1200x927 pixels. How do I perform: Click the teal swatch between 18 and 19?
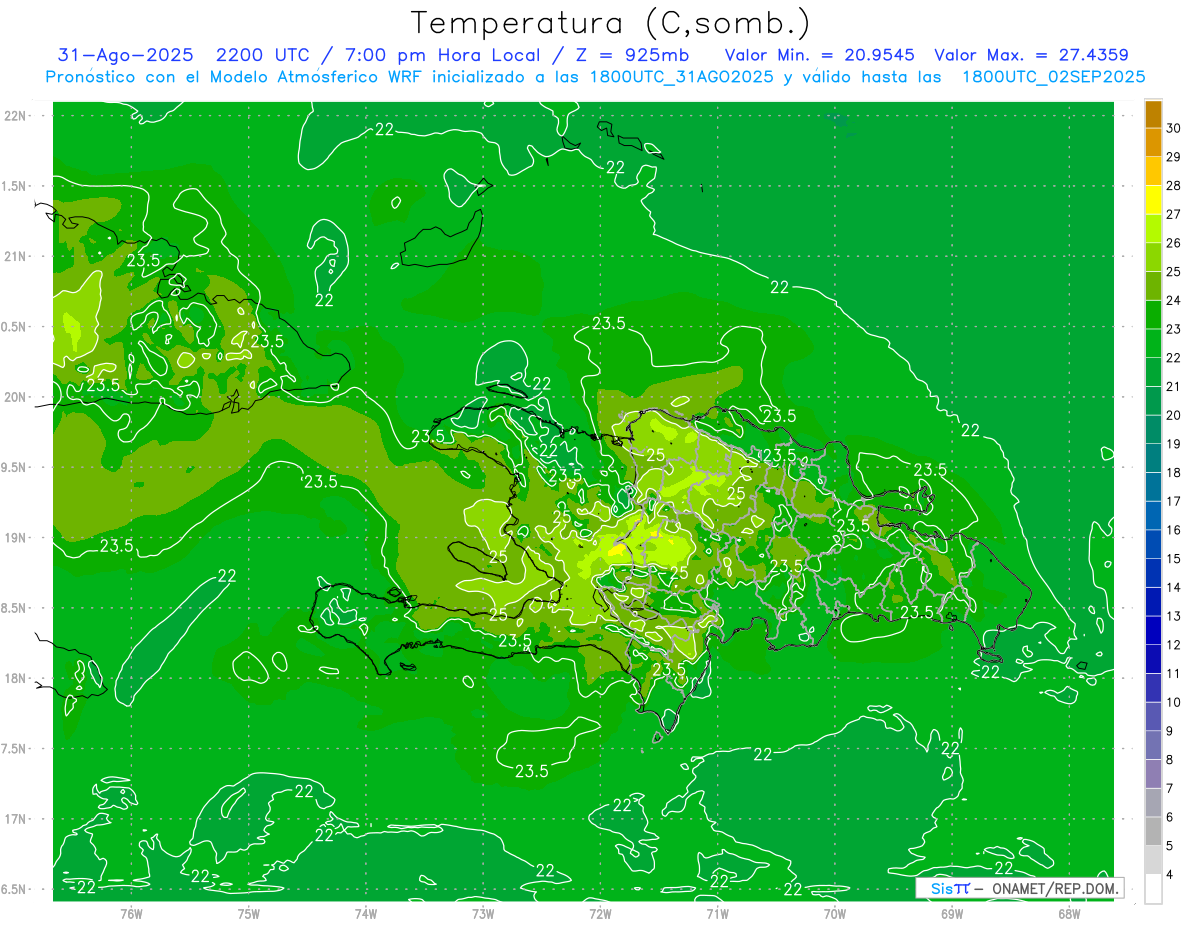[1153, 458]
